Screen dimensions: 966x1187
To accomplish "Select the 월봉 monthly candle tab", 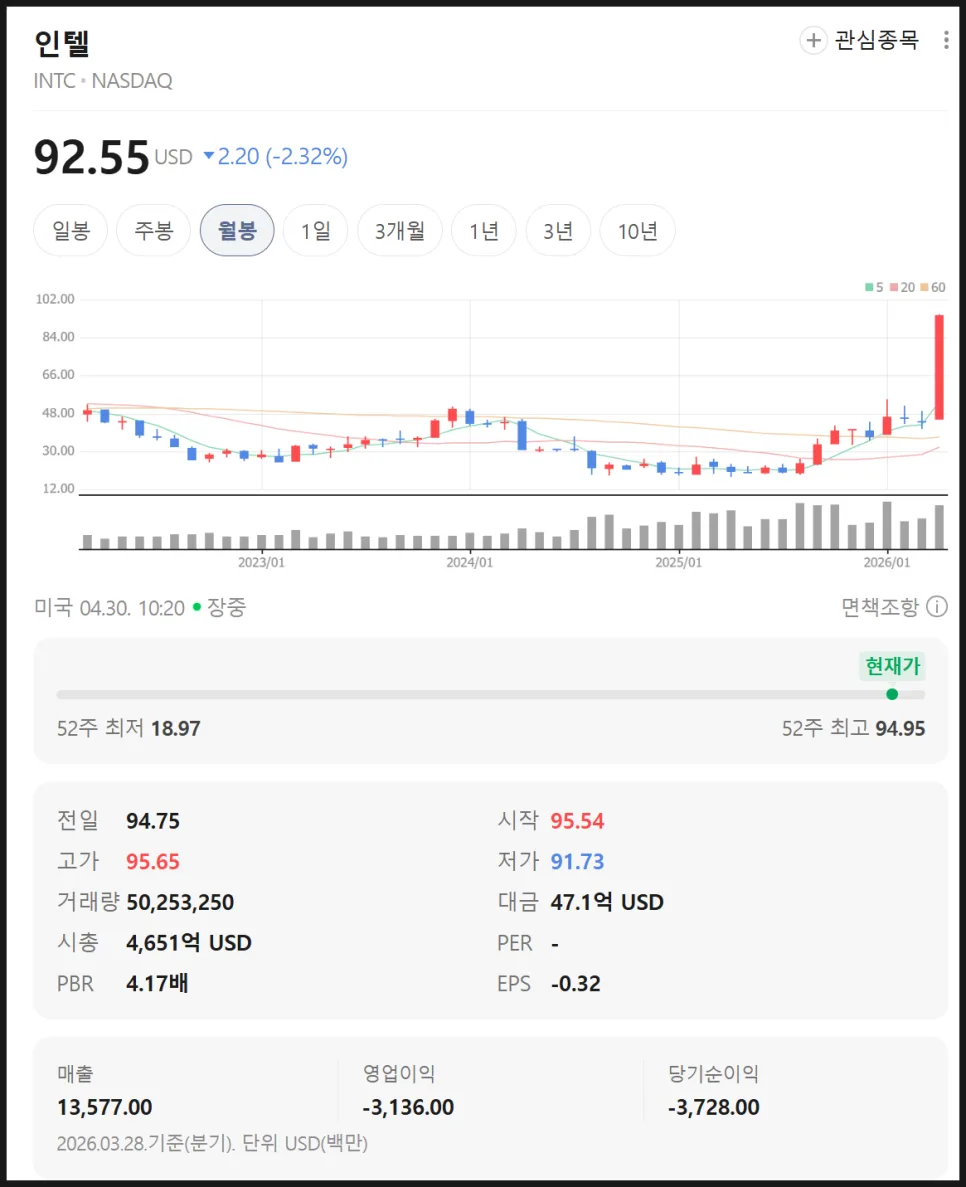I will pyautogui.click(x=237, y=230).
